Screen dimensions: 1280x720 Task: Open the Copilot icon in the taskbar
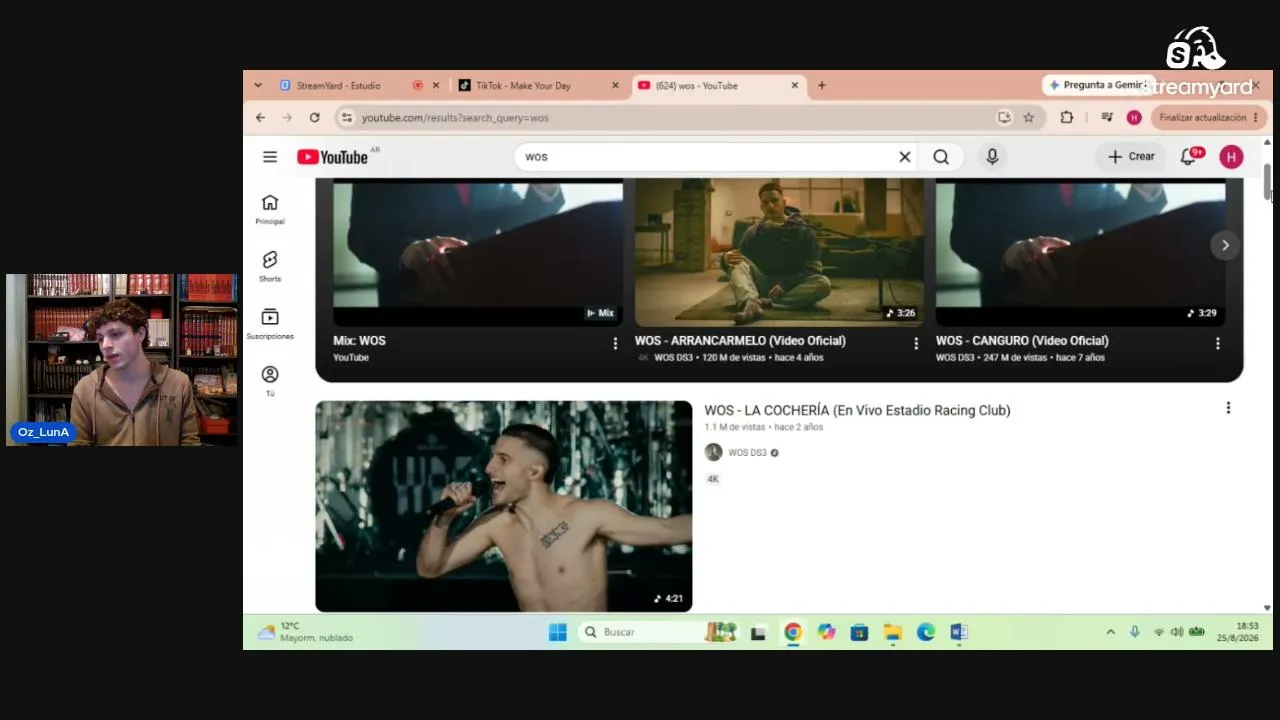click(x=826, y=632)
